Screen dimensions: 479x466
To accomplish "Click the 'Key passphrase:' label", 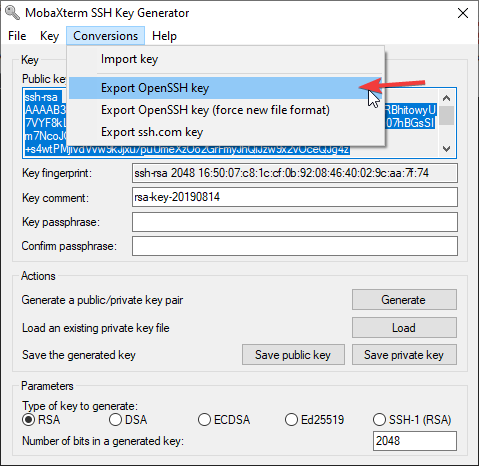I will tap(61, 222).
